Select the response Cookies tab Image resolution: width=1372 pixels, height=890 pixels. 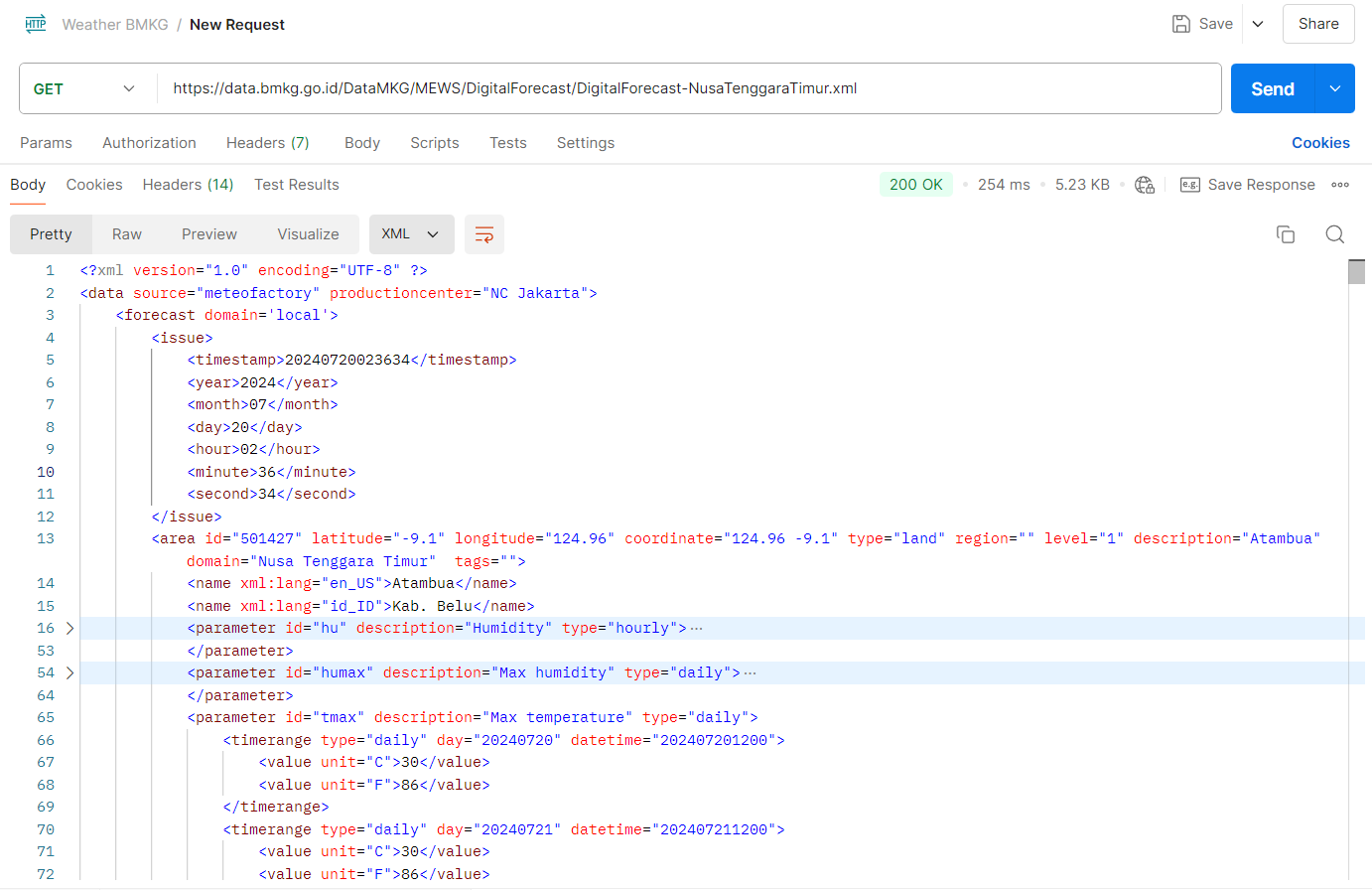point(94,185)
